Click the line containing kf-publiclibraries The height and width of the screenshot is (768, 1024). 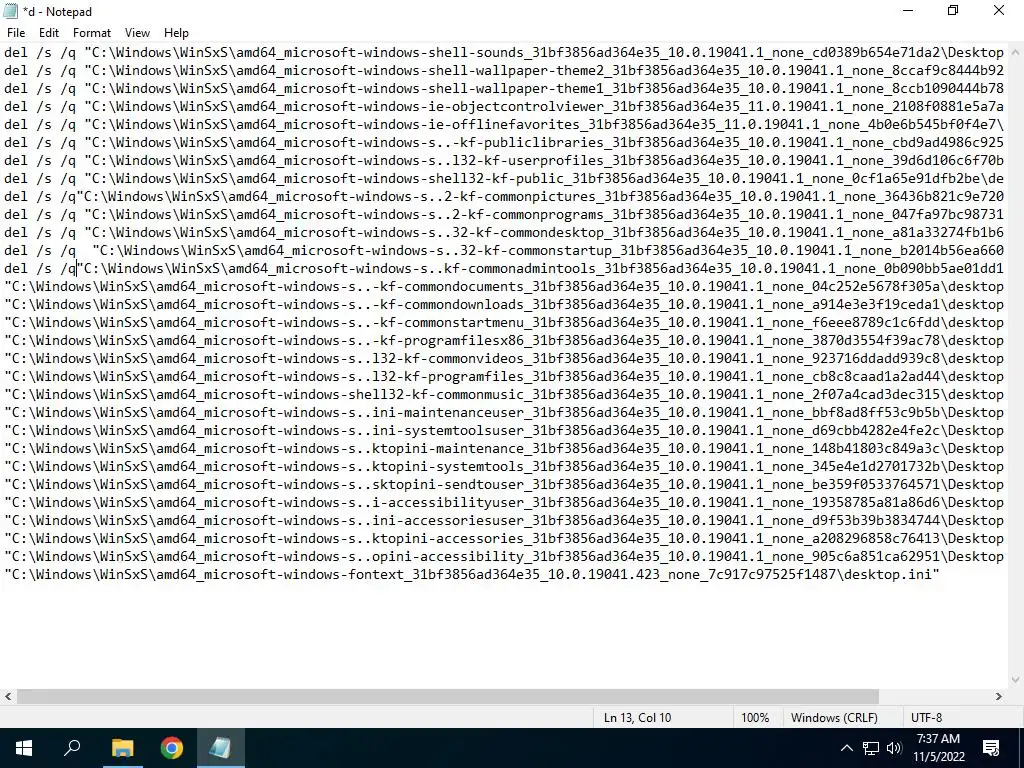[504, 142]
